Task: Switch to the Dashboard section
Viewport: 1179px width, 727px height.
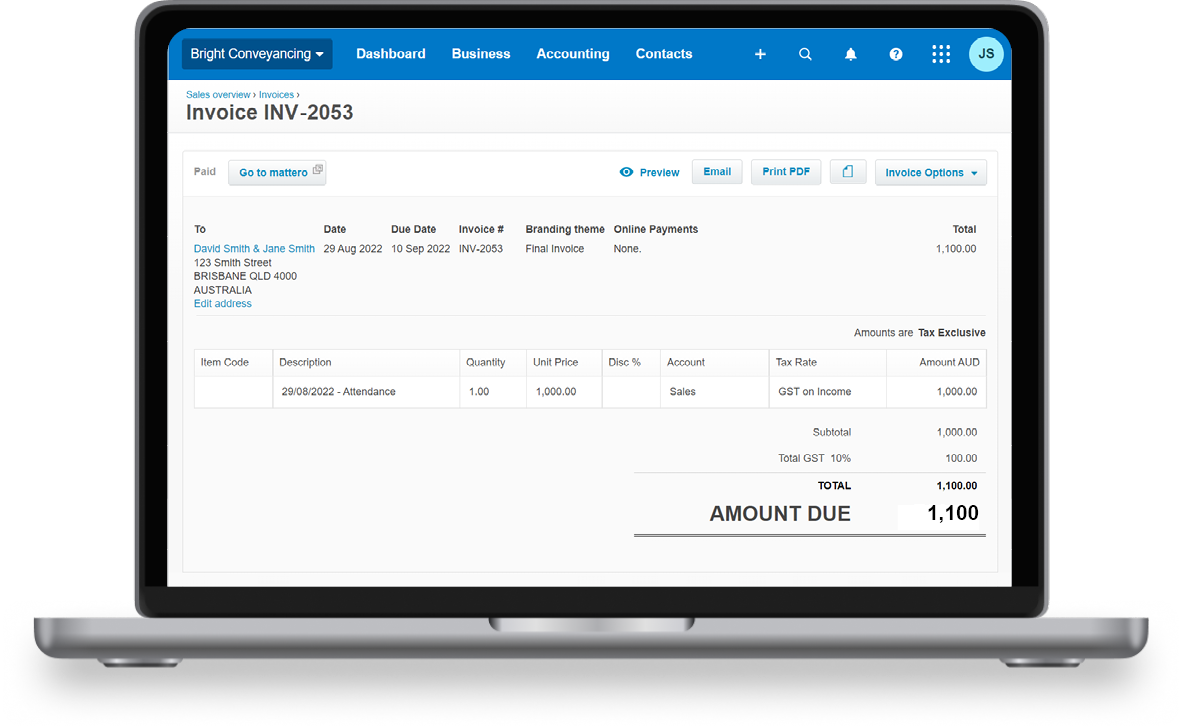Action: click(x=391, y=54)
